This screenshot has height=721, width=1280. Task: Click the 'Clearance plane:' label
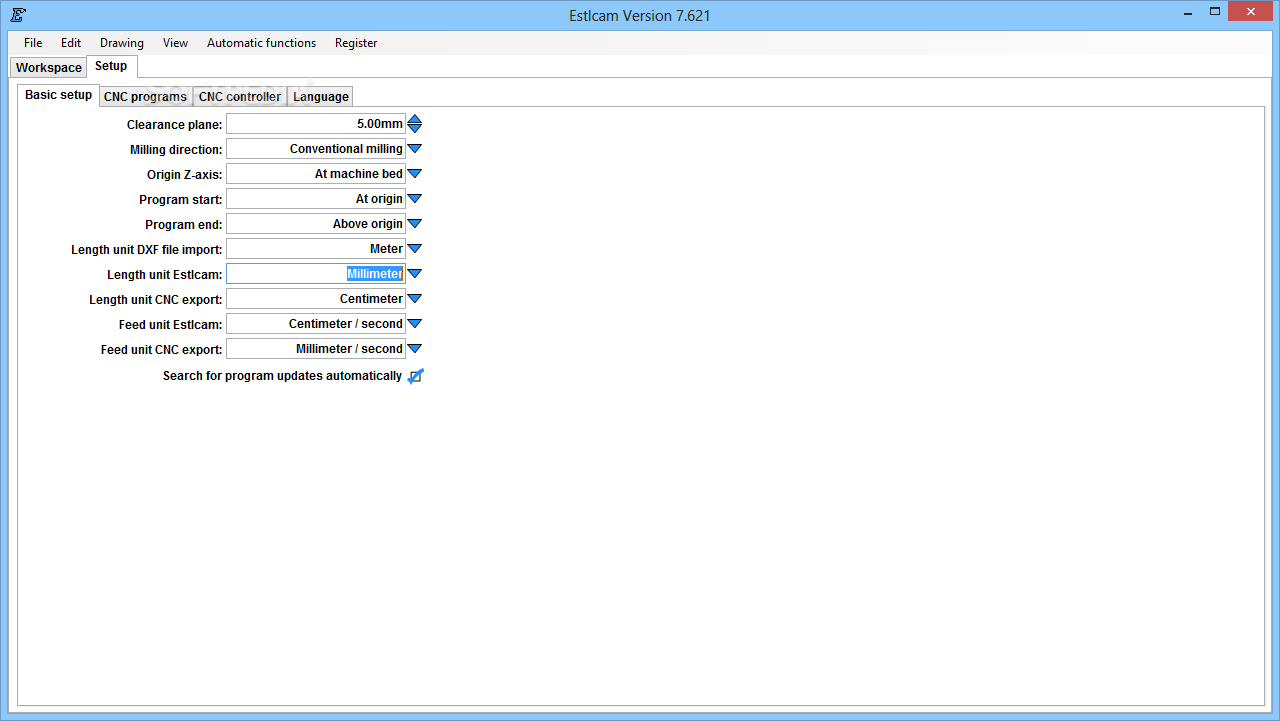coord(174,125)
